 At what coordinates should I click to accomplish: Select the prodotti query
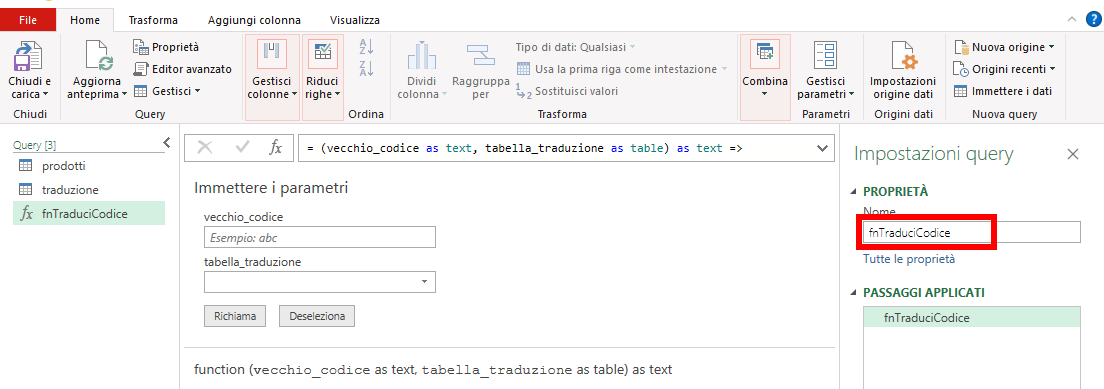coord(89,166)
